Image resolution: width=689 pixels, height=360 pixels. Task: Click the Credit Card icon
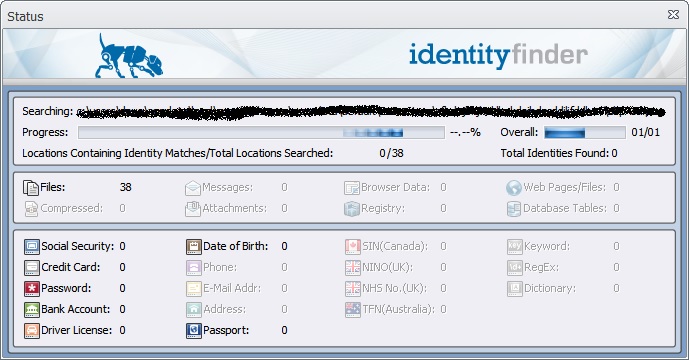click(x=32, y=267)
